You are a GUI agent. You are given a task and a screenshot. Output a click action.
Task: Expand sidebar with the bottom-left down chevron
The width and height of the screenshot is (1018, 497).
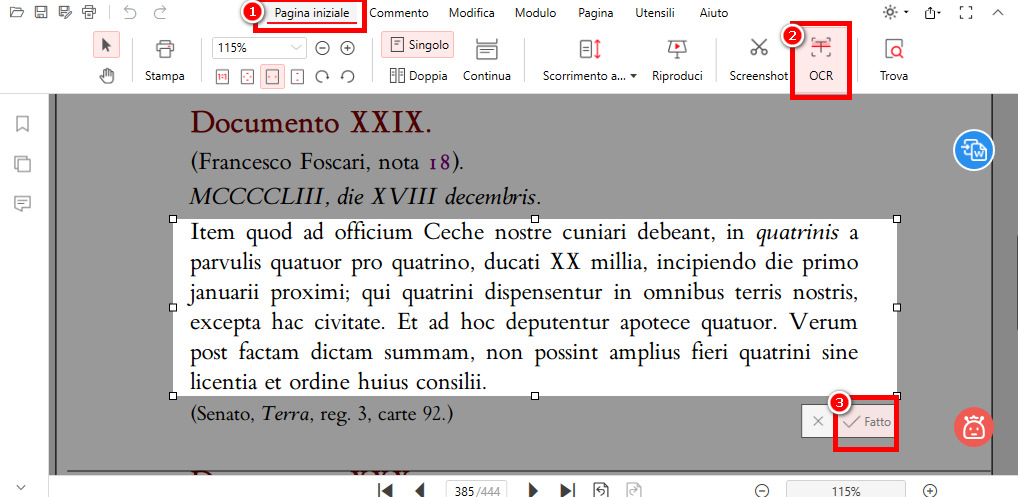20,487
